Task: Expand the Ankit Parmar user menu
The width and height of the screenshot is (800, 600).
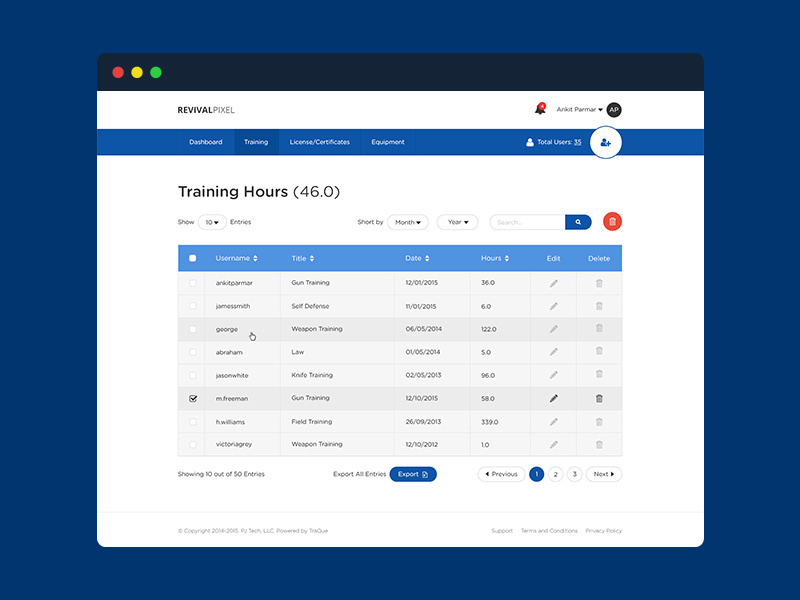Action: [x=579, y=109]
